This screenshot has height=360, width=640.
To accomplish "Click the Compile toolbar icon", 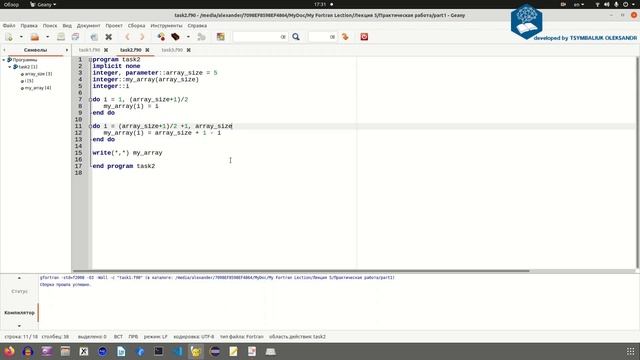I will click(x=161, y=37).
